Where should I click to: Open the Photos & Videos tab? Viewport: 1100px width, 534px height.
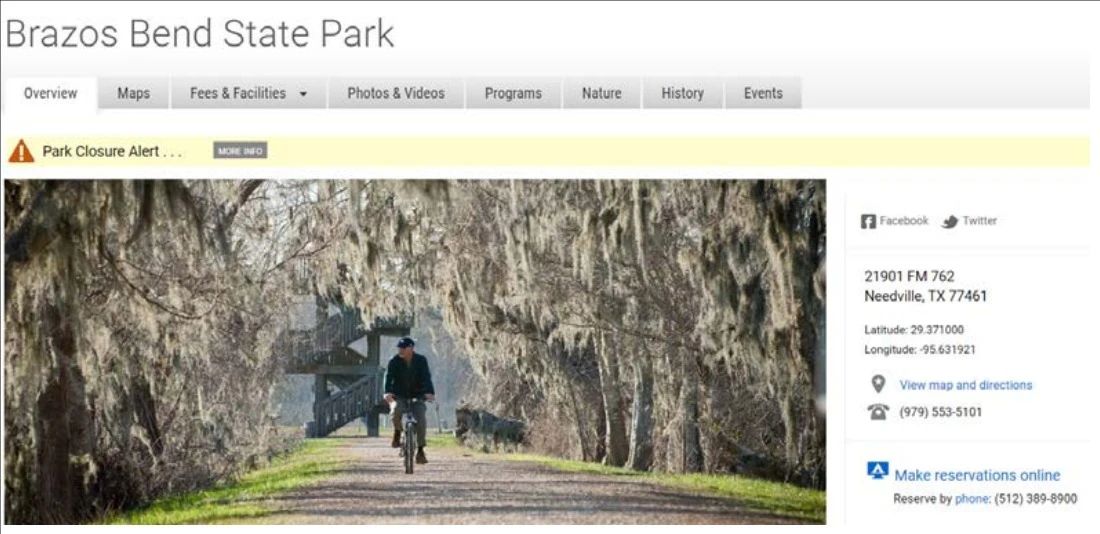396,93
